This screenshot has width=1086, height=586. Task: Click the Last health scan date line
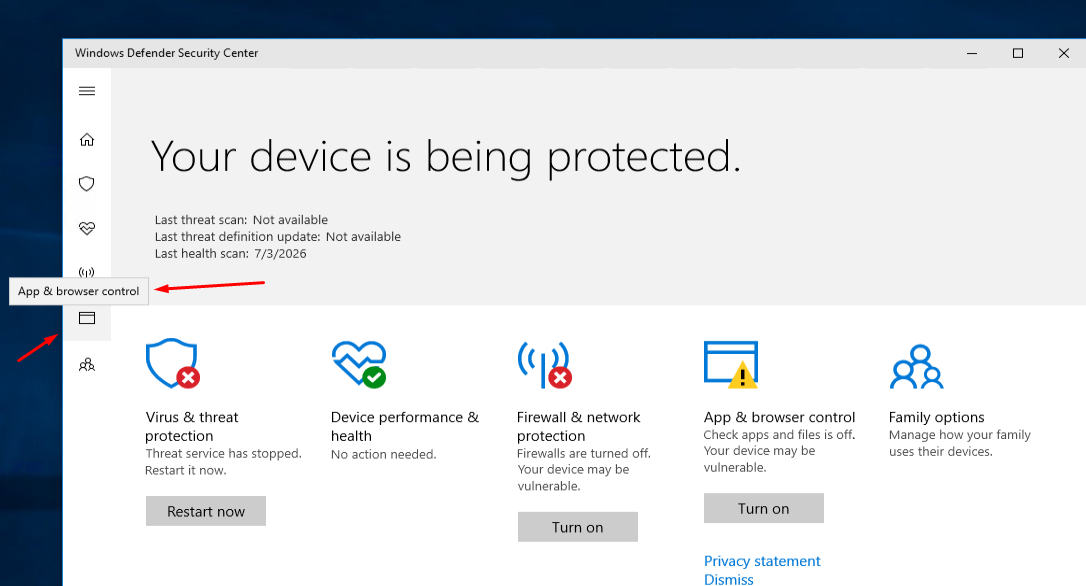click(x=230, y=254)
